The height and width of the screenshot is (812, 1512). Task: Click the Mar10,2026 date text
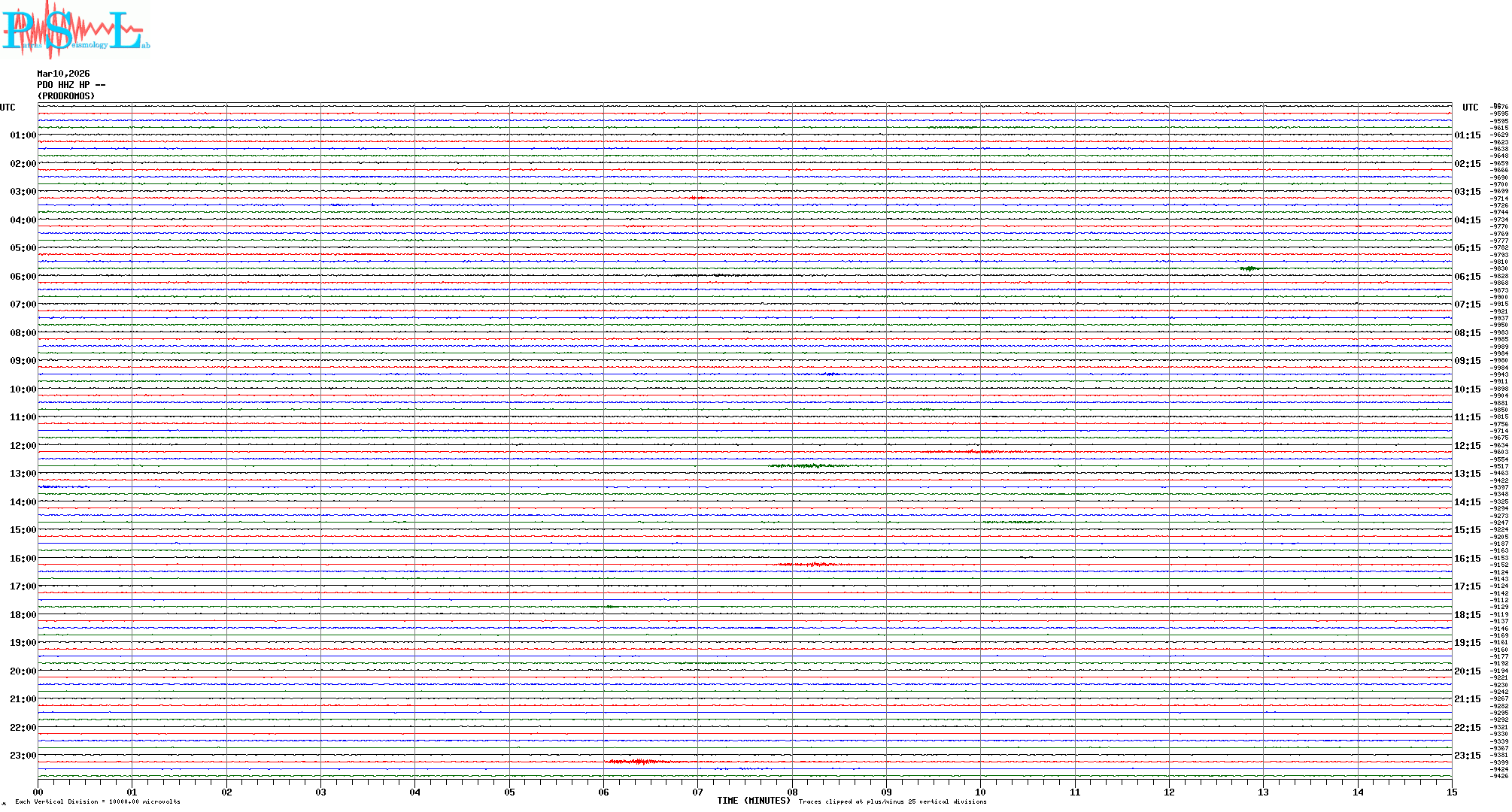(x=63, y=74)
